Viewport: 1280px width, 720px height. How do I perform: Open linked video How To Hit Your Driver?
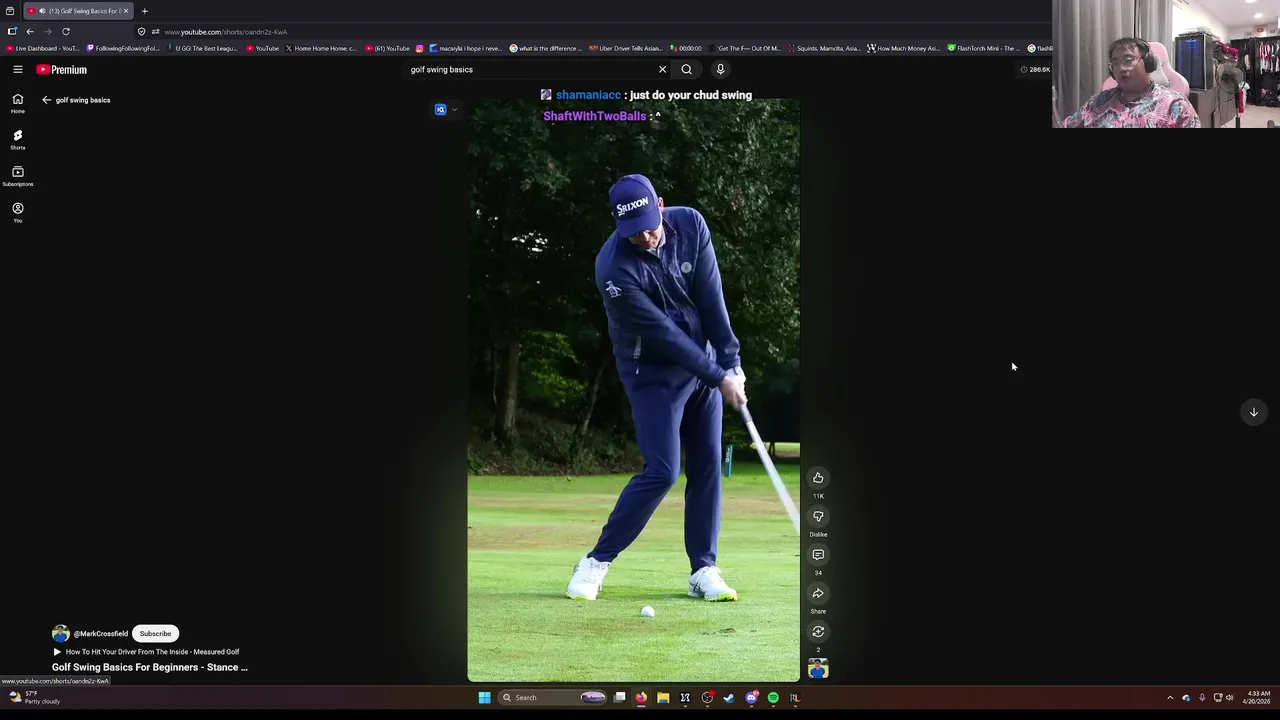(146, 652)
